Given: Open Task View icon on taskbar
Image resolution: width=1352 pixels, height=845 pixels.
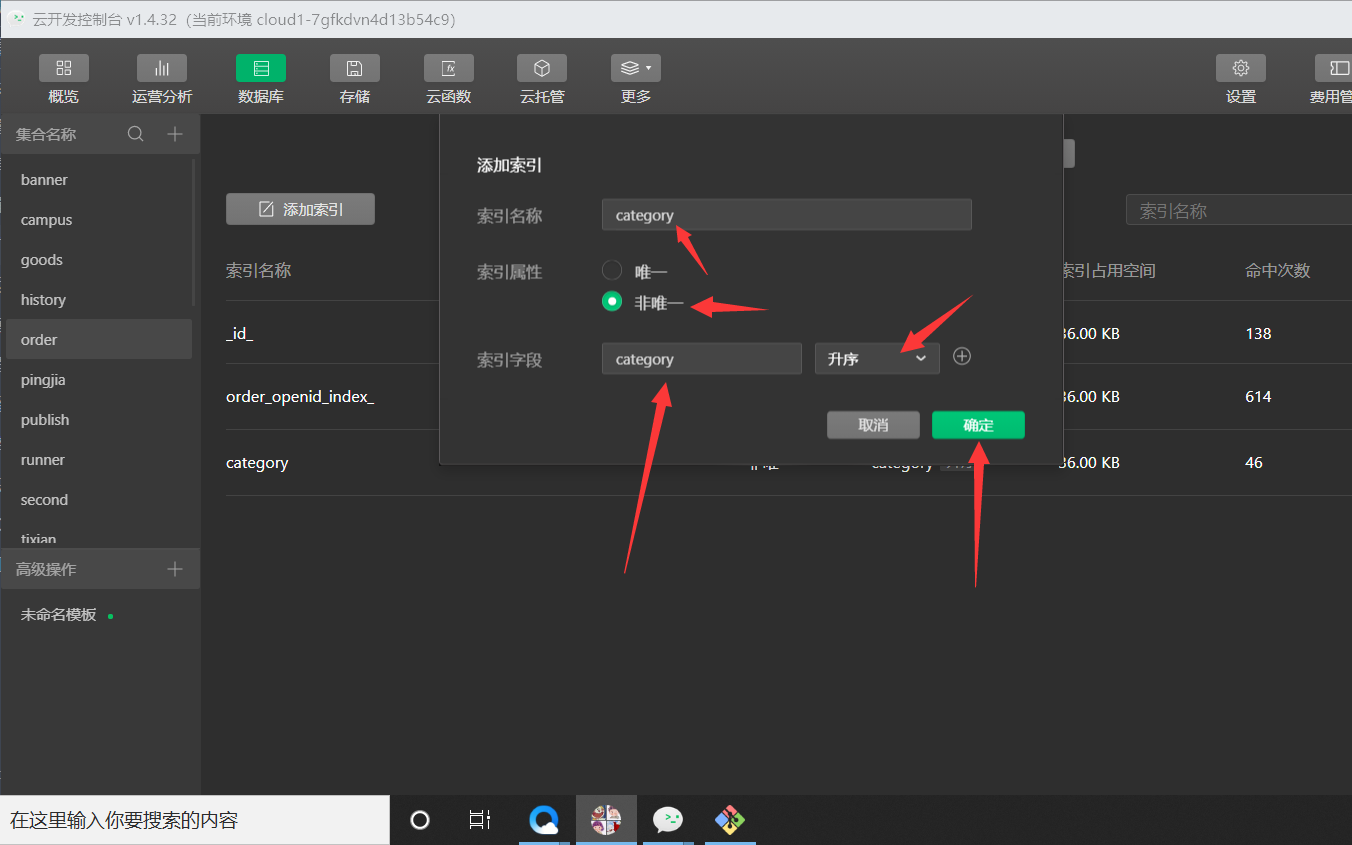Looking at the screenshot, I should click(480, 820).
